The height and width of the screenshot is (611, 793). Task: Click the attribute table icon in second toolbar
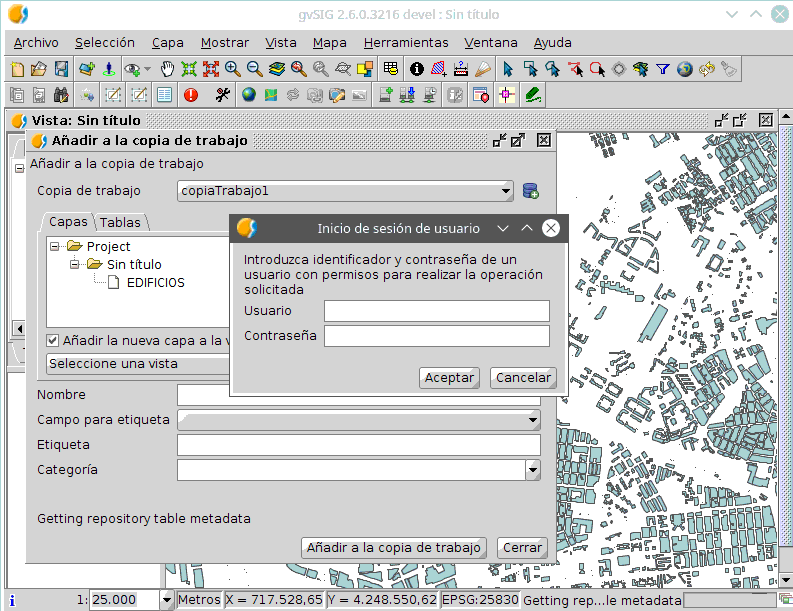(x=164, y=95)
